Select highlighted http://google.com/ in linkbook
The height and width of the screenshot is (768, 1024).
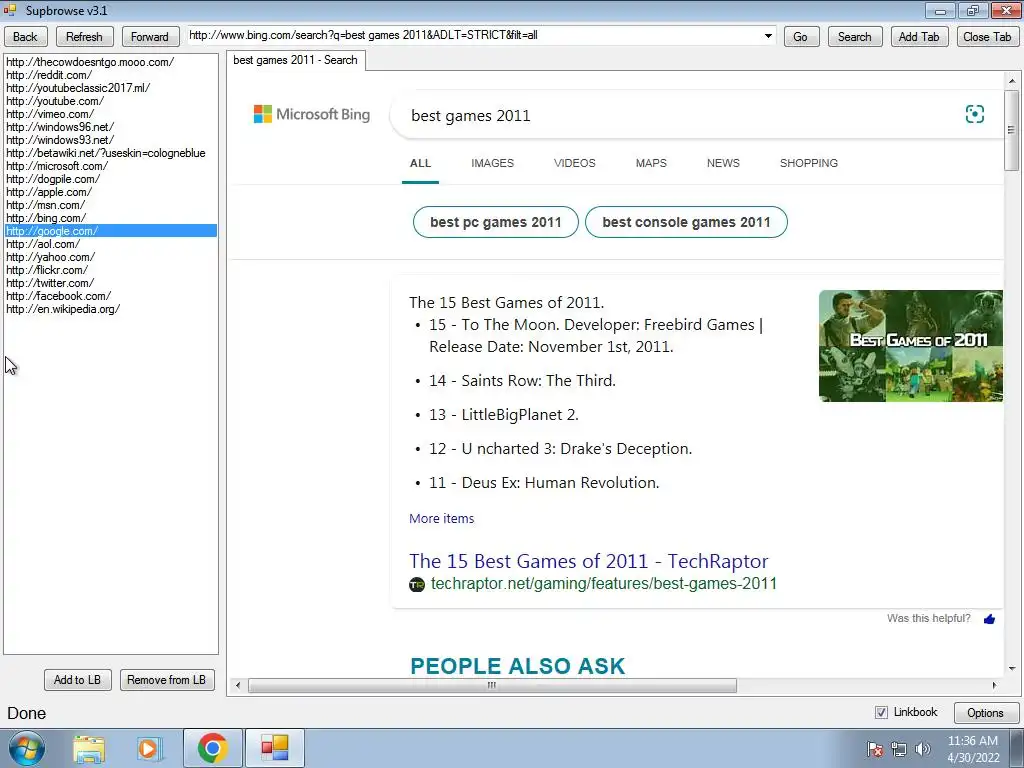(x=111, y=231)
